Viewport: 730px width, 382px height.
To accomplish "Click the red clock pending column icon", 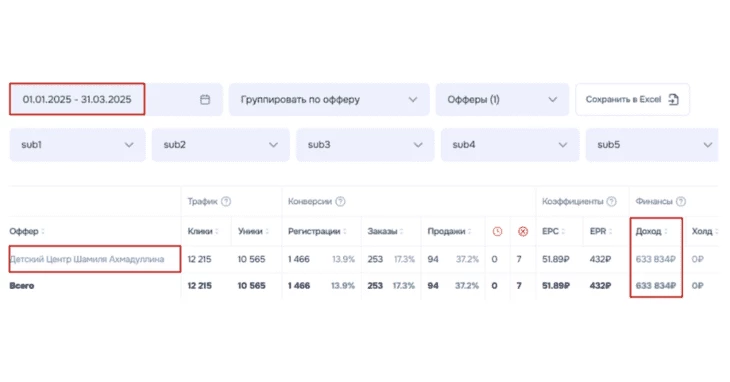I will [497, 231].
